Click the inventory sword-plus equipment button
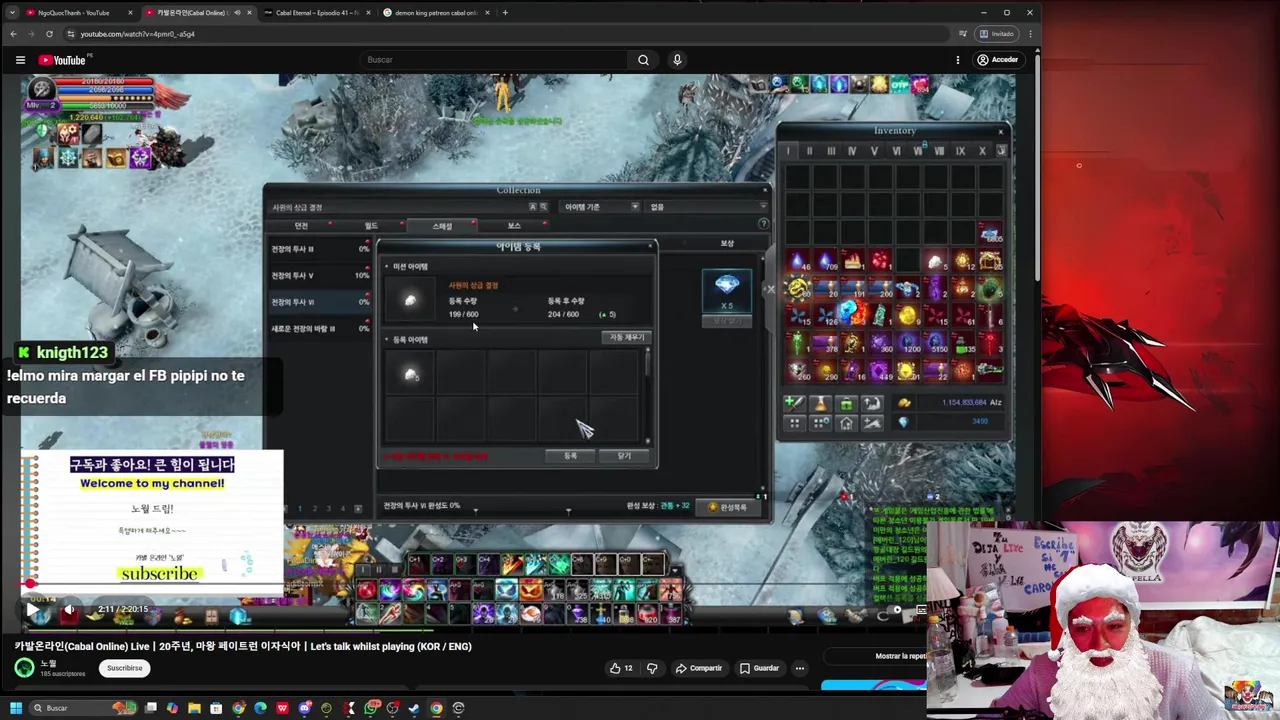This screenshot has height=720, width=1280. (x=793, y=403)
